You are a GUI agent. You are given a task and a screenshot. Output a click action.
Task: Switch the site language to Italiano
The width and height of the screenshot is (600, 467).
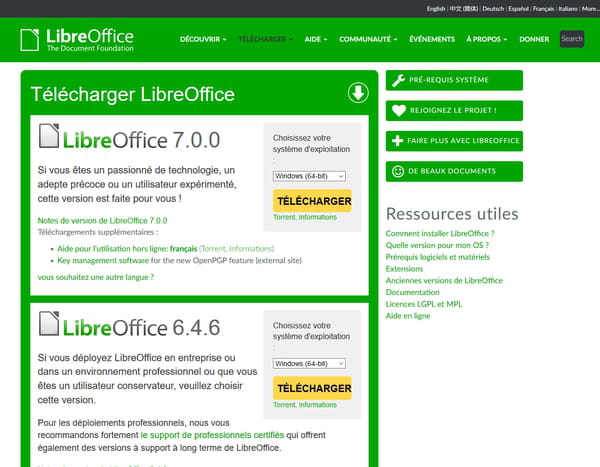click(568, 8)
